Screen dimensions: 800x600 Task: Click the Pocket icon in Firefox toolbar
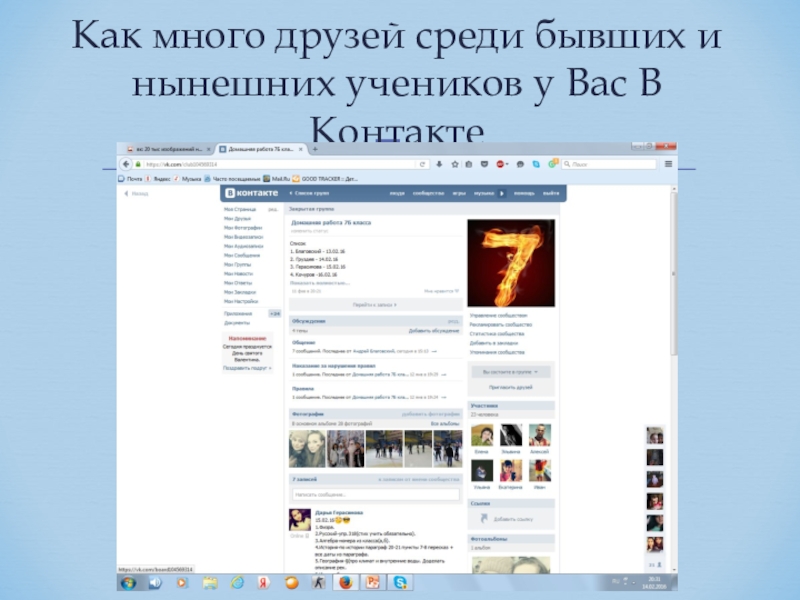pyautogui.click(x=484, y=164)
